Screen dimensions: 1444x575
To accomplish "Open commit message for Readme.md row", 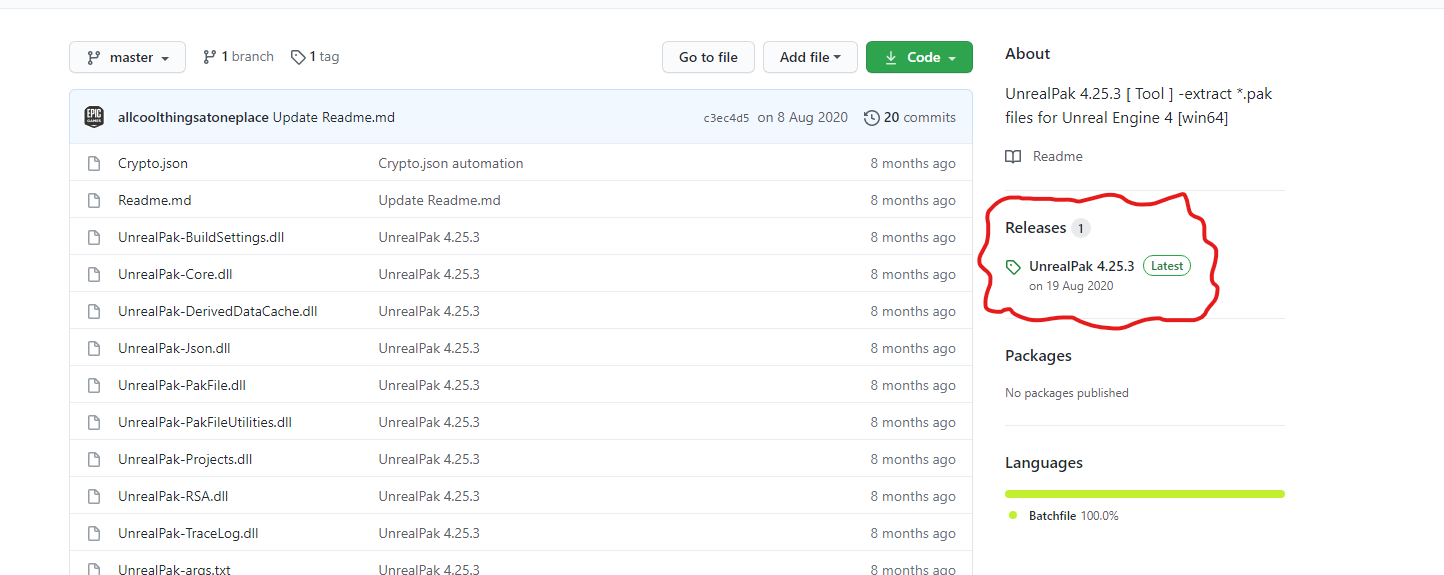I will point(439,200).
